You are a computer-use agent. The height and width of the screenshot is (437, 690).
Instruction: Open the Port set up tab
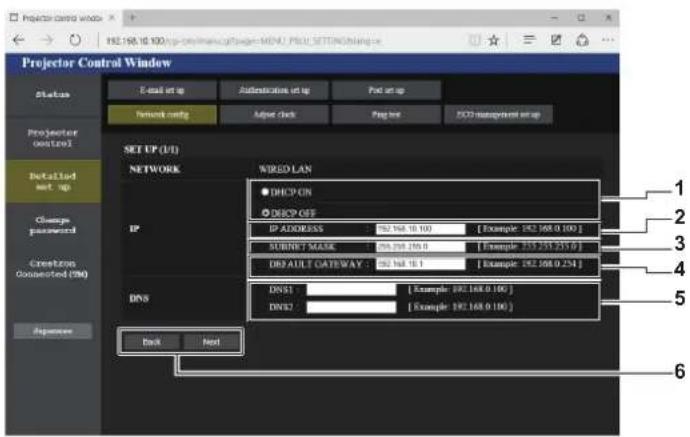(x=386, y=90)
